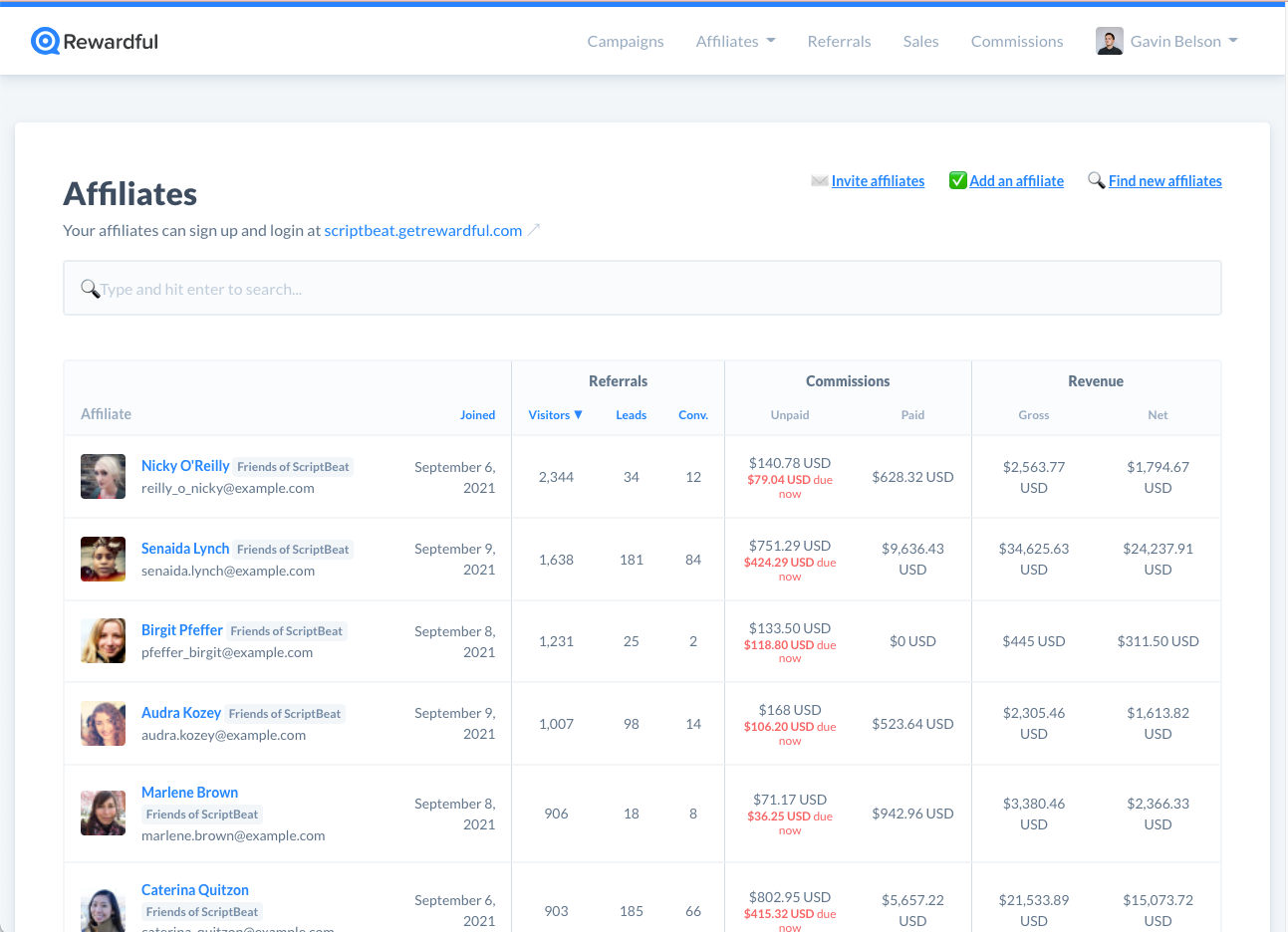Open the Commissions nav item
The height and width of the screenshot is (932, 1288).
[x=1016, y=41]
